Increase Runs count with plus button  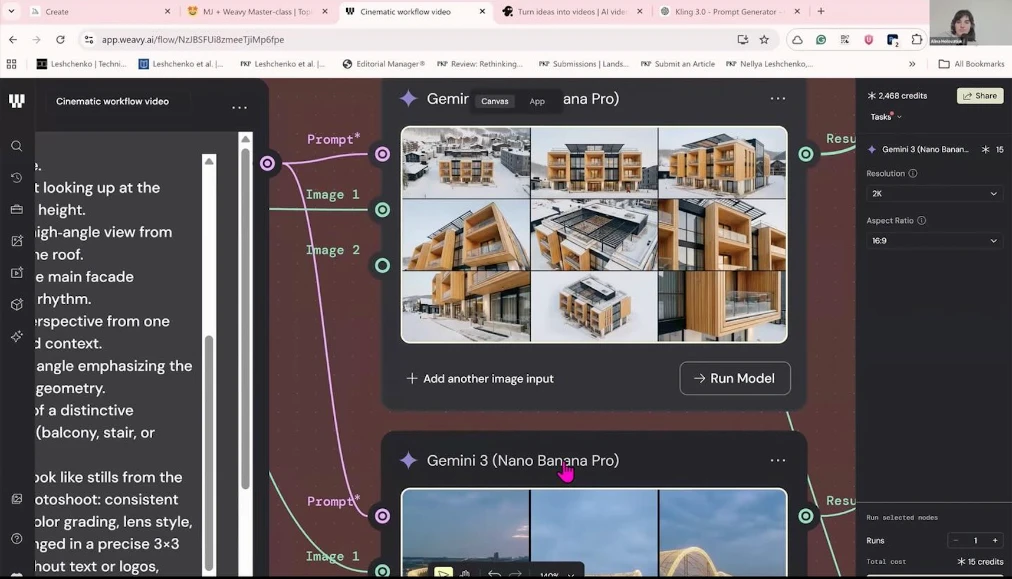(994, 541)
